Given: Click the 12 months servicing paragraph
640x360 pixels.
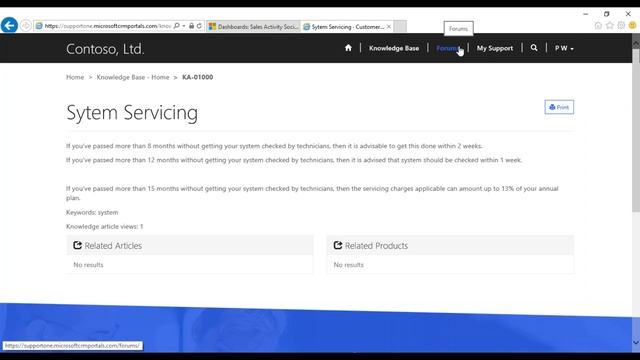Looking at the screenshot, I should click(x=294, y=160).
